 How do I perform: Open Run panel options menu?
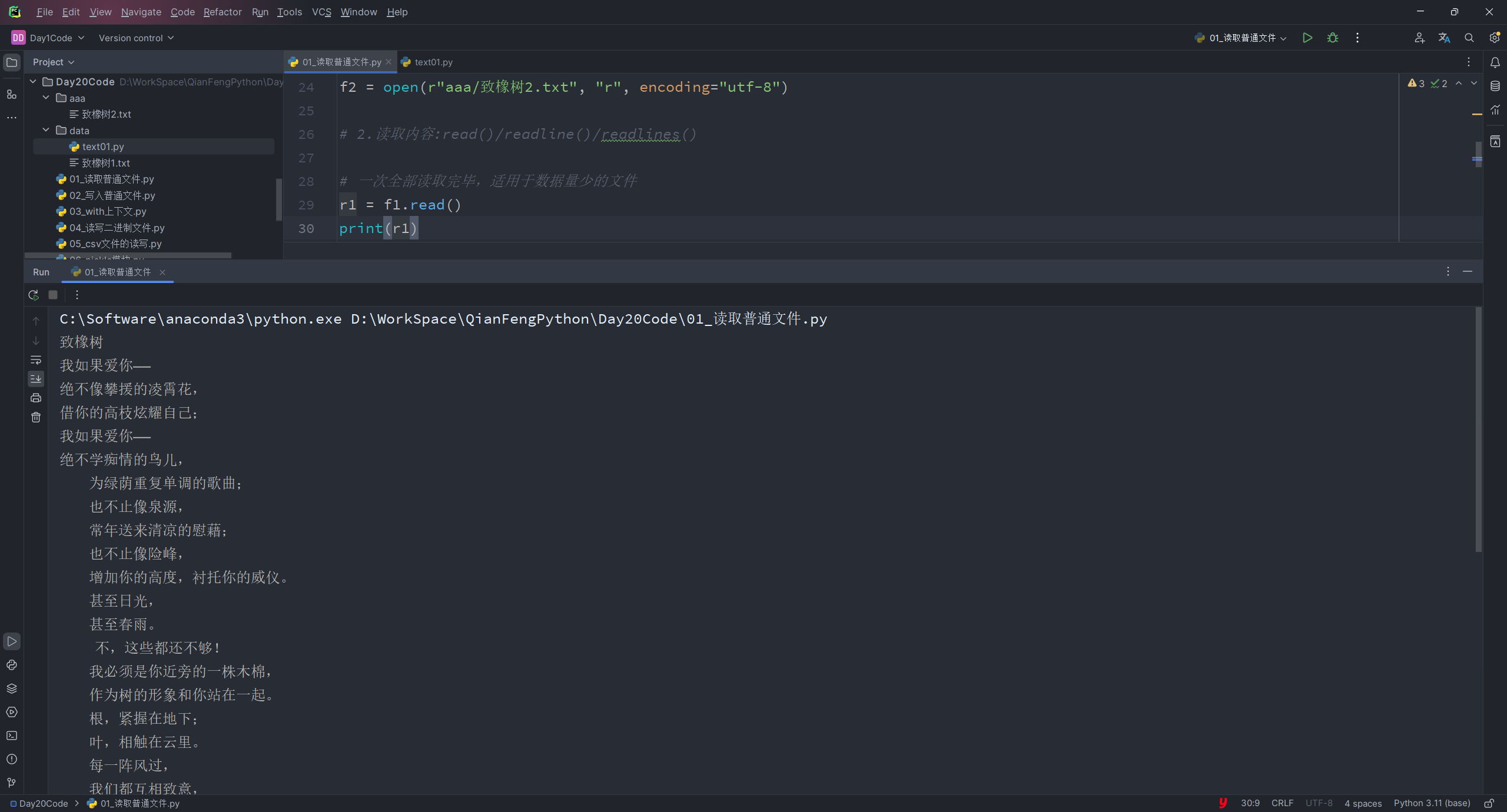(1448, 271)
